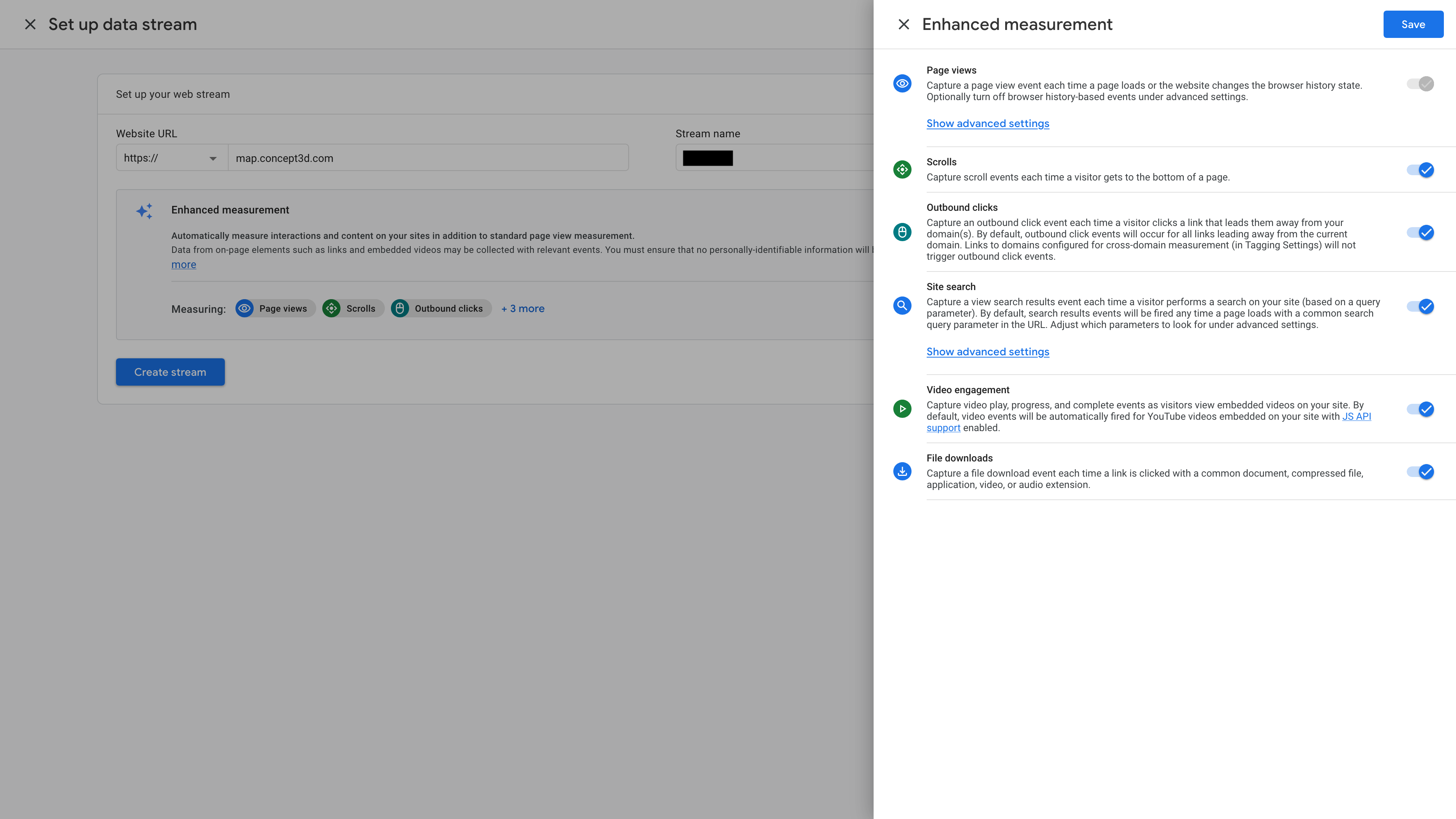Save enhanced measurement settings

pos(1412,24)
